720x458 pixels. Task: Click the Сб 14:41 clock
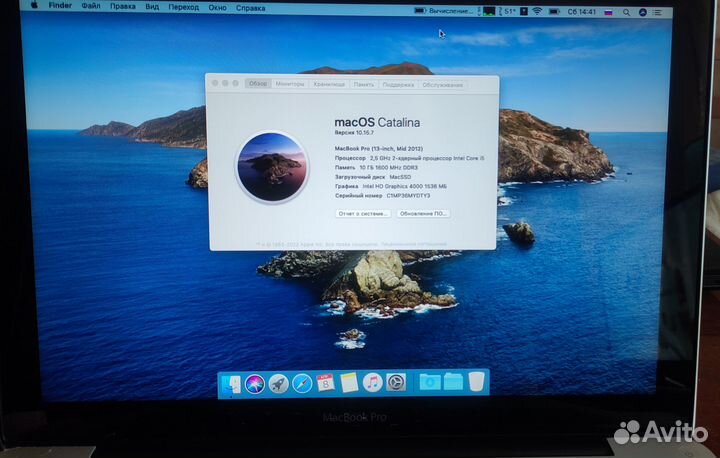pos(581,12)
